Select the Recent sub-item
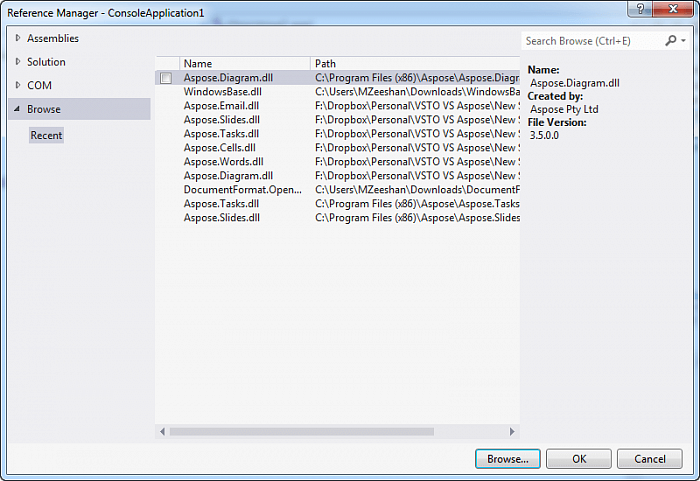Image resolution: width=700 pixels, height=481 pixels. (x=46, y=135)
